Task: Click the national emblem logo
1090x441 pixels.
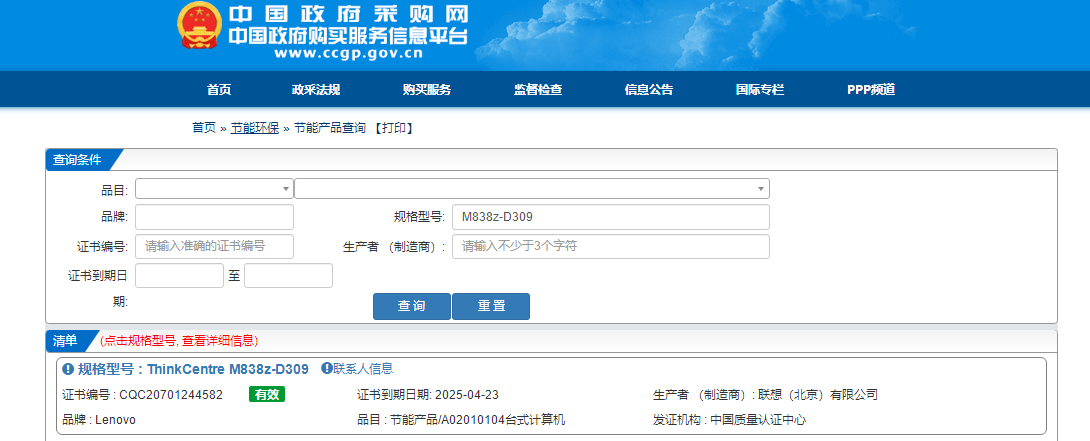Action: point(200,25)
